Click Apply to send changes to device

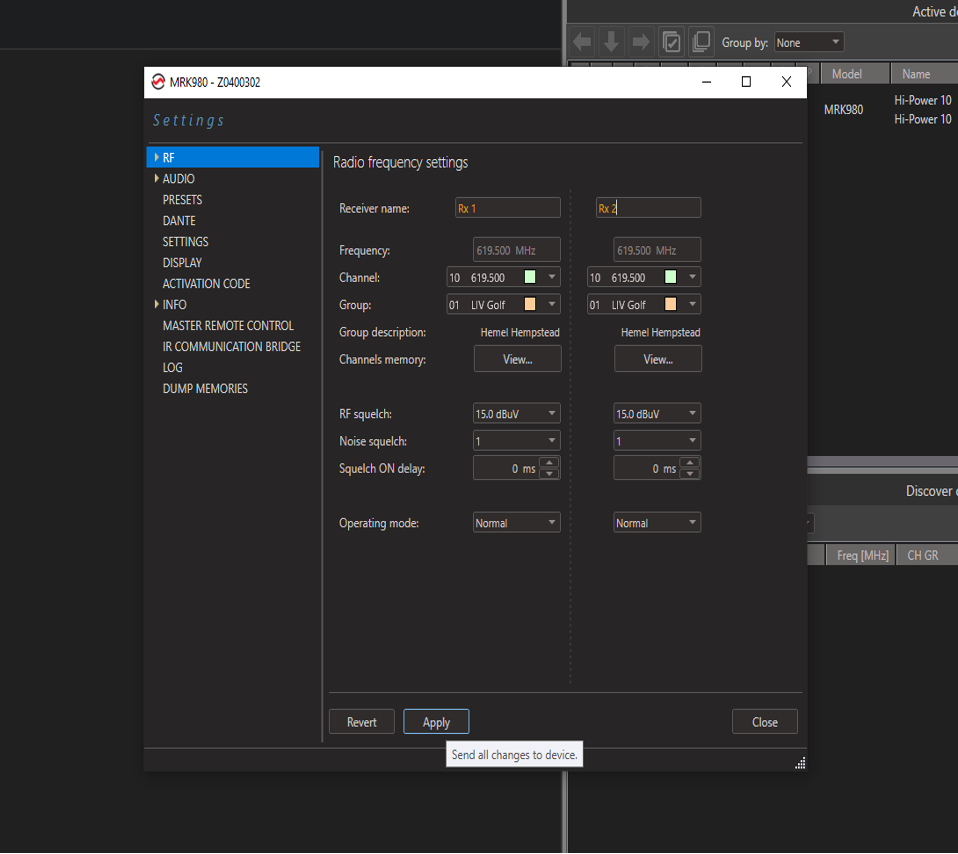coord(435,721)
